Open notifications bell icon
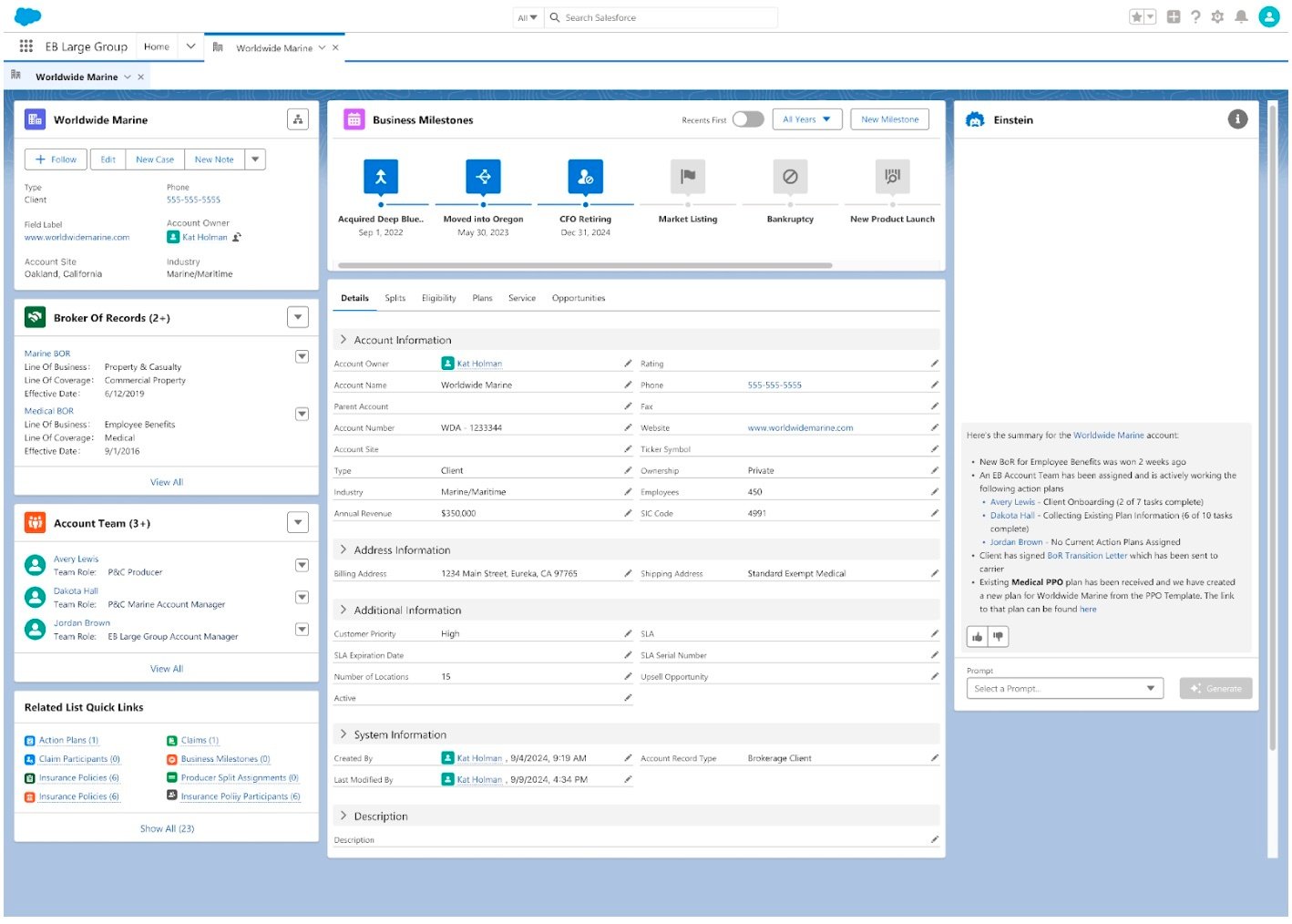 (1241, 17)
